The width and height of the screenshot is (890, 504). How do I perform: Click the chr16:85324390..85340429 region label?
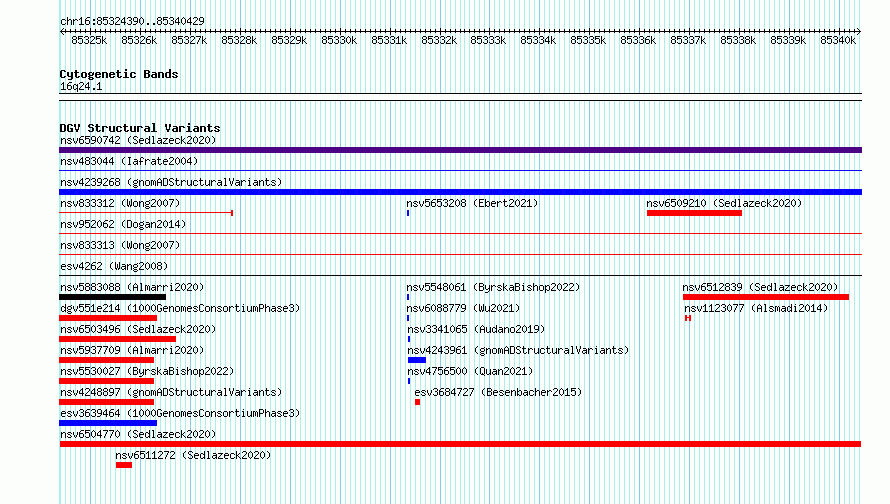coord(132,21)
